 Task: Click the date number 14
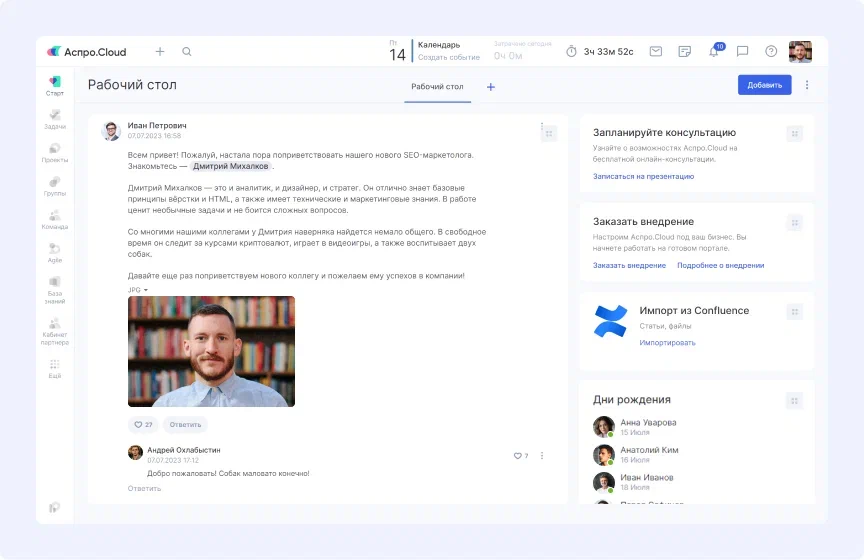pos(397,55)
